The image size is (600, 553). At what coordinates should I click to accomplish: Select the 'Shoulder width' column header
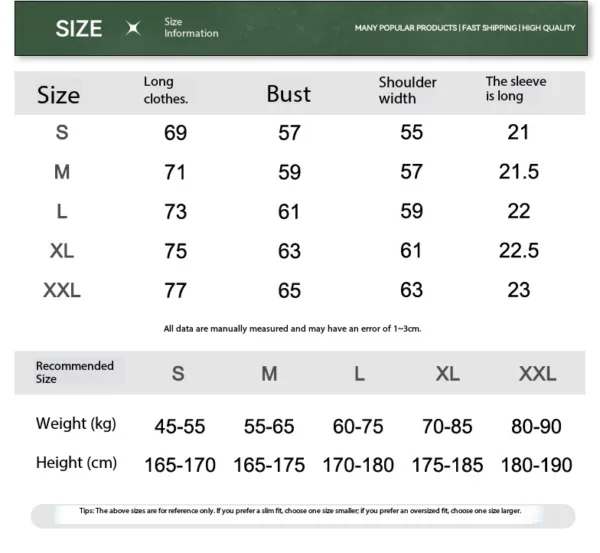(407, 90)
